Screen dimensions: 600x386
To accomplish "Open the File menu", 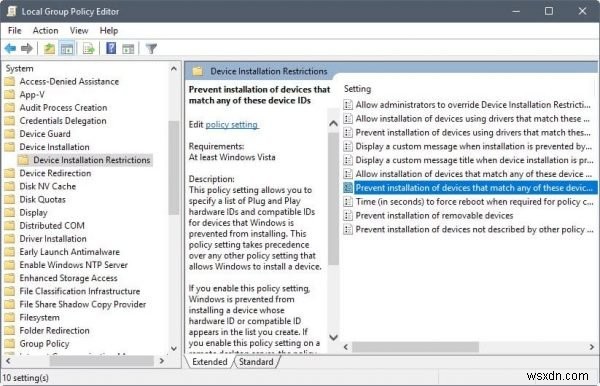I will point(15,30).
